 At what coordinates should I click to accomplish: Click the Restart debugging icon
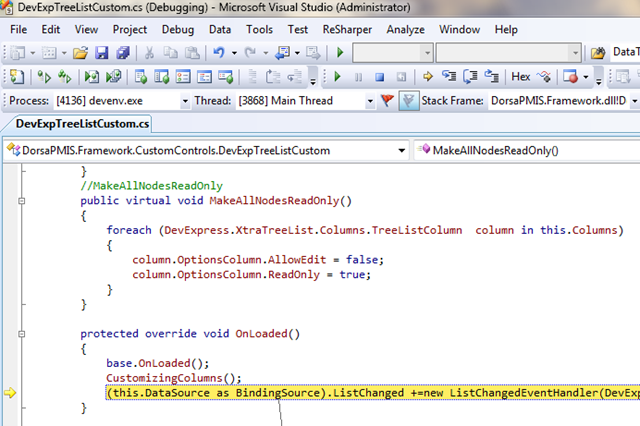pos(401,77)
